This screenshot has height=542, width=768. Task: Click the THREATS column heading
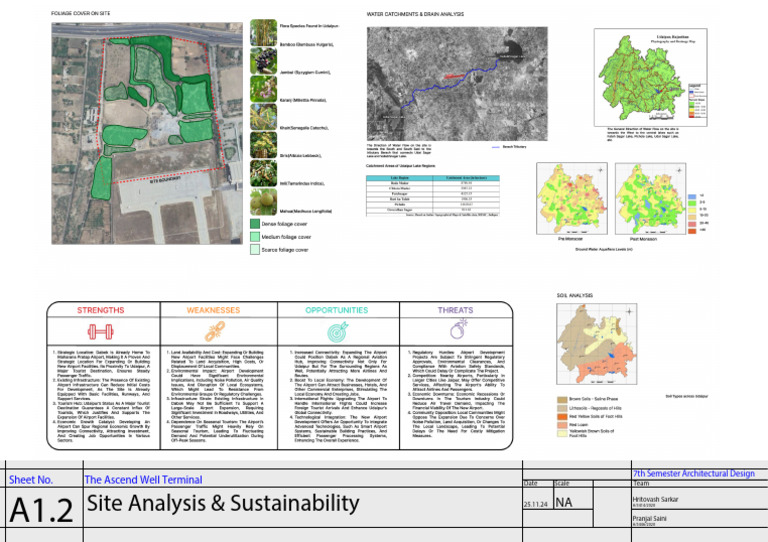[x=456, y=310]
